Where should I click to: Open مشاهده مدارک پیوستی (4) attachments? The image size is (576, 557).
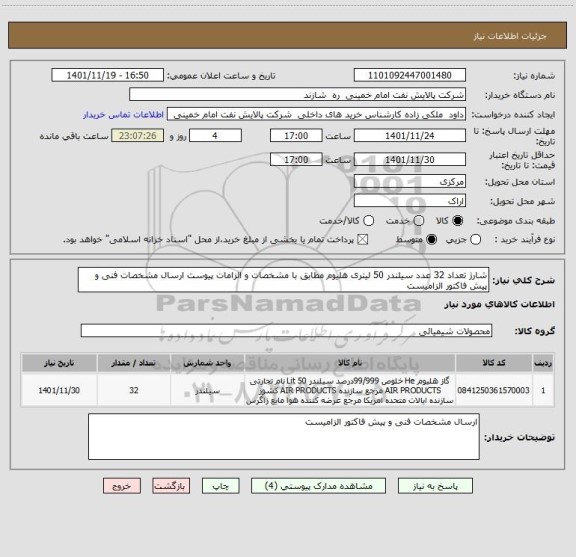pyautogui.click(x=318, y=486)
